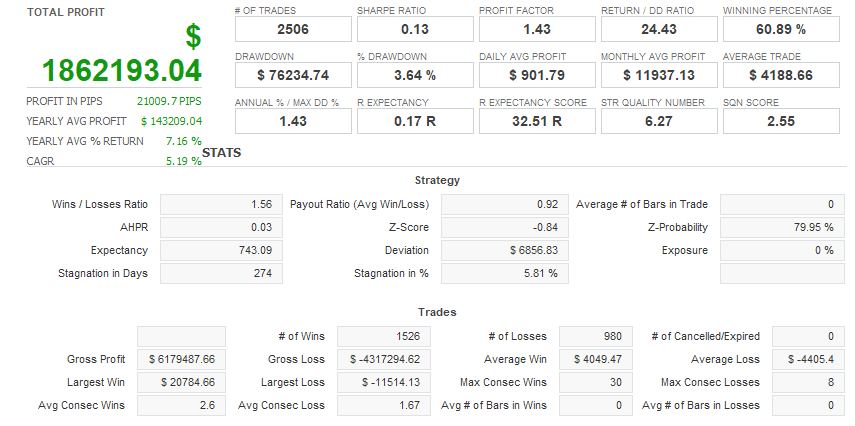Click the Drawdown value $ 76234.74

point(292,75)
